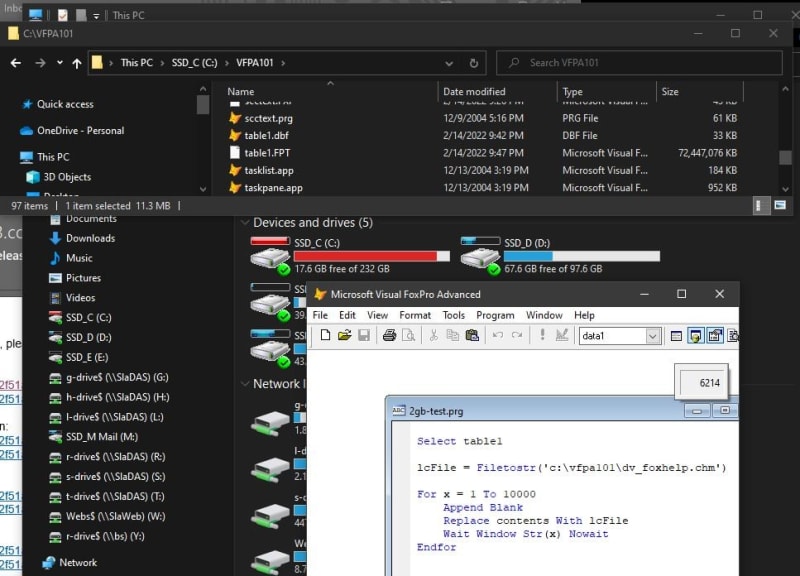800x576 pixels.
Task: Click the blue SSD_D (D:) usage bar
Action: pyautogui.click(x=582, y=256)
